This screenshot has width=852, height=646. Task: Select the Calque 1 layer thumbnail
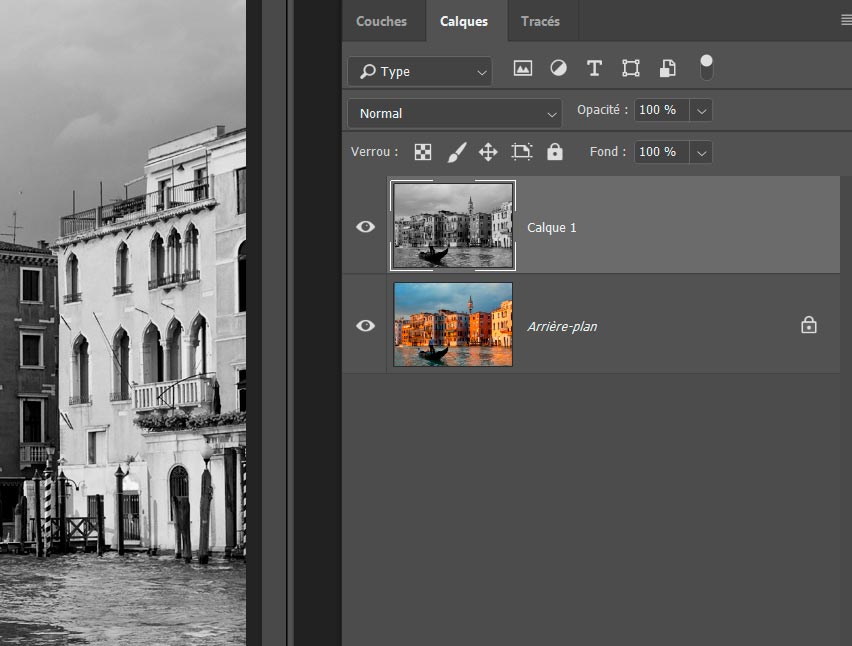453,226
